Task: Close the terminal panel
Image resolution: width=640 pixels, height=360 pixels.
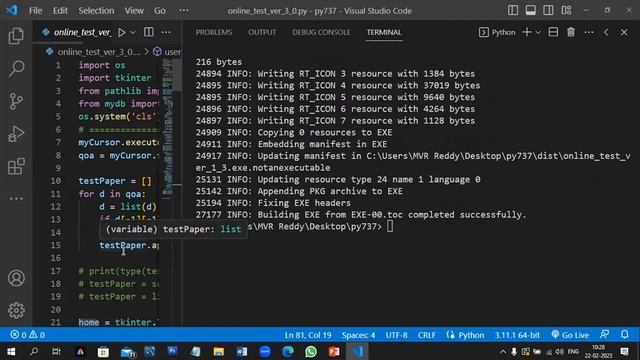Action: coord(624,32)
